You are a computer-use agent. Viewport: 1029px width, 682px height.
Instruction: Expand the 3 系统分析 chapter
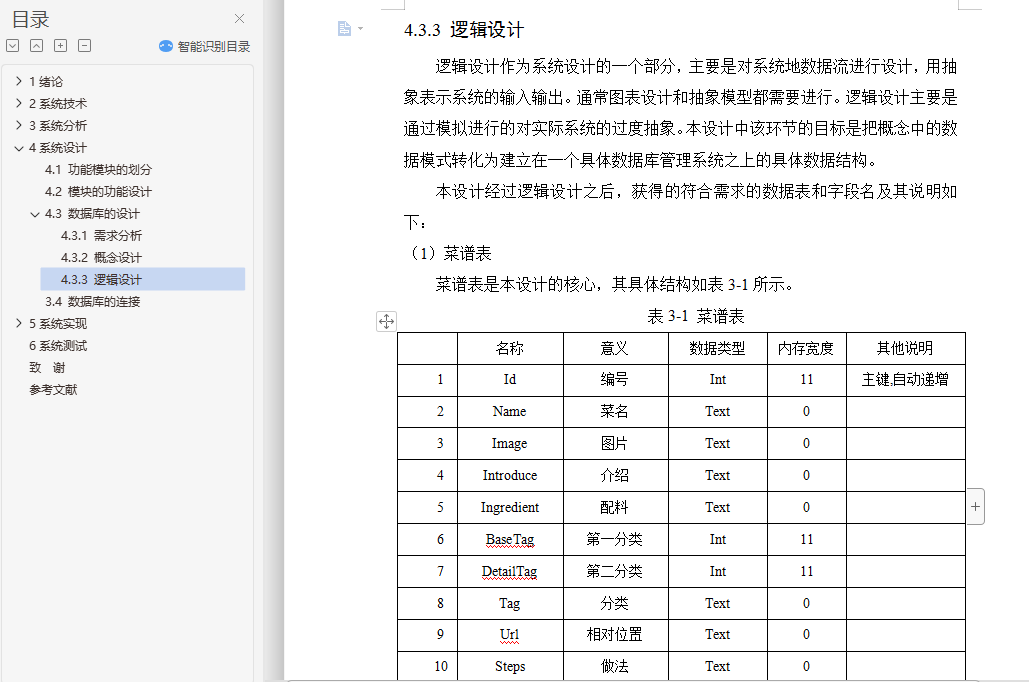(19, 125)
